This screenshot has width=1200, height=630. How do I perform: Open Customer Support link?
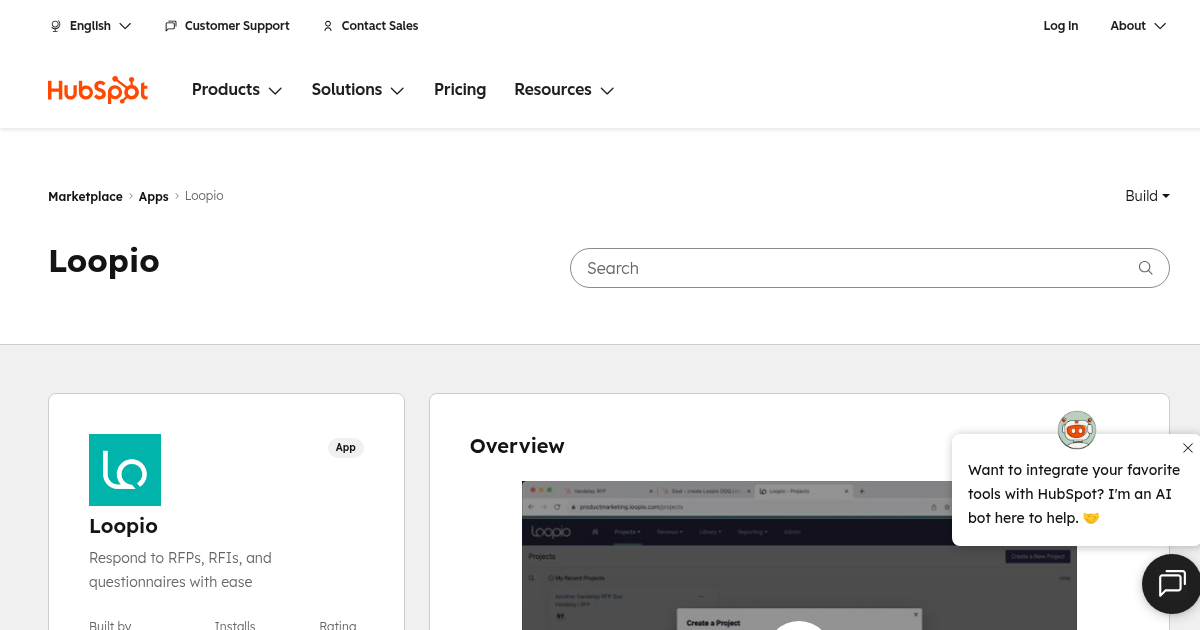(227, 26)
